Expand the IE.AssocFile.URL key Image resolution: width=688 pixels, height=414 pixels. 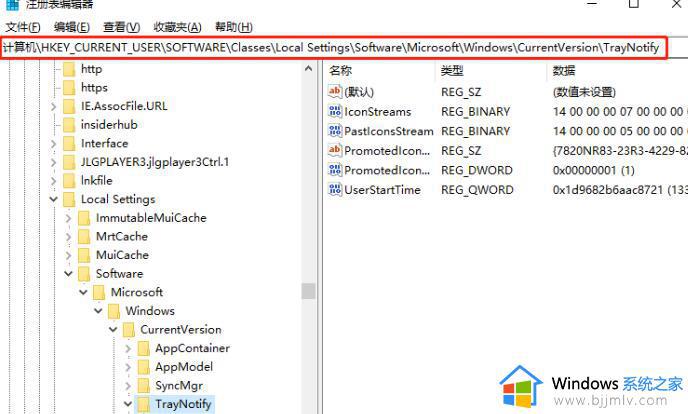tap(54, 107)
